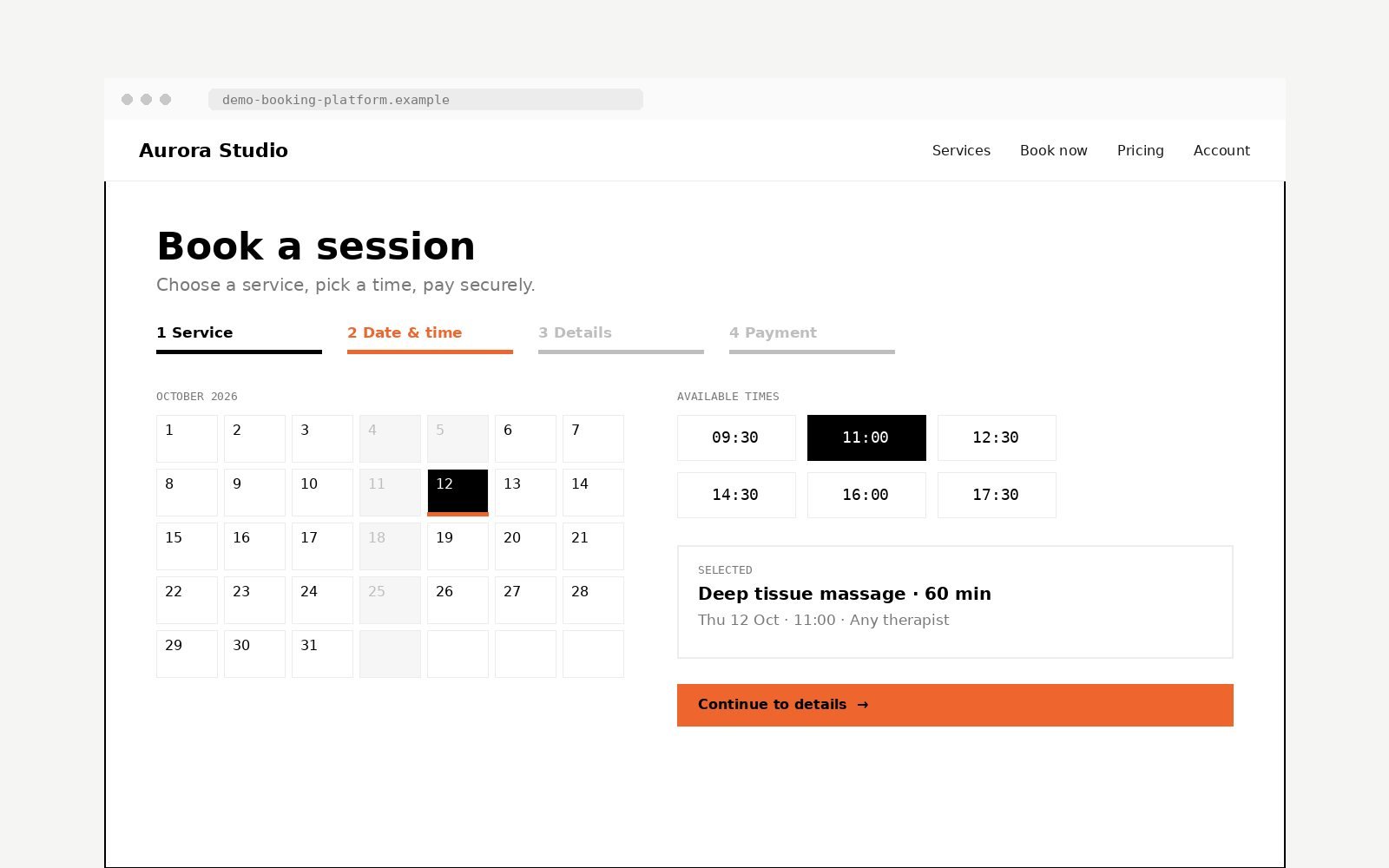Select October 15 date
The height and width of the screenshot is (868, 1389).
click(x=187, y=546)
